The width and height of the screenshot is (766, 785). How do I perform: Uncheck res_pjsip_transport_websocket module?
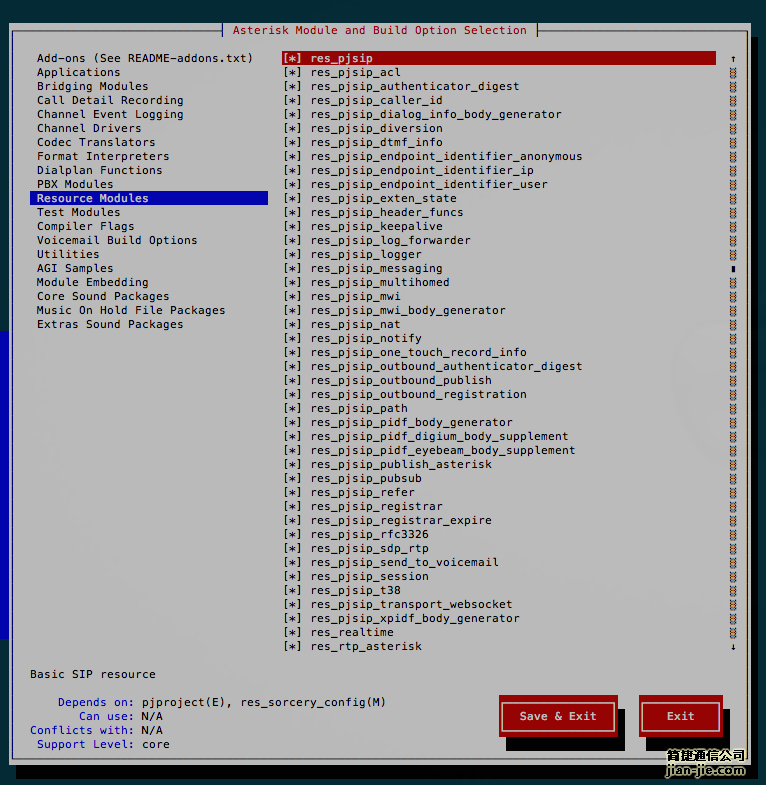293,604
